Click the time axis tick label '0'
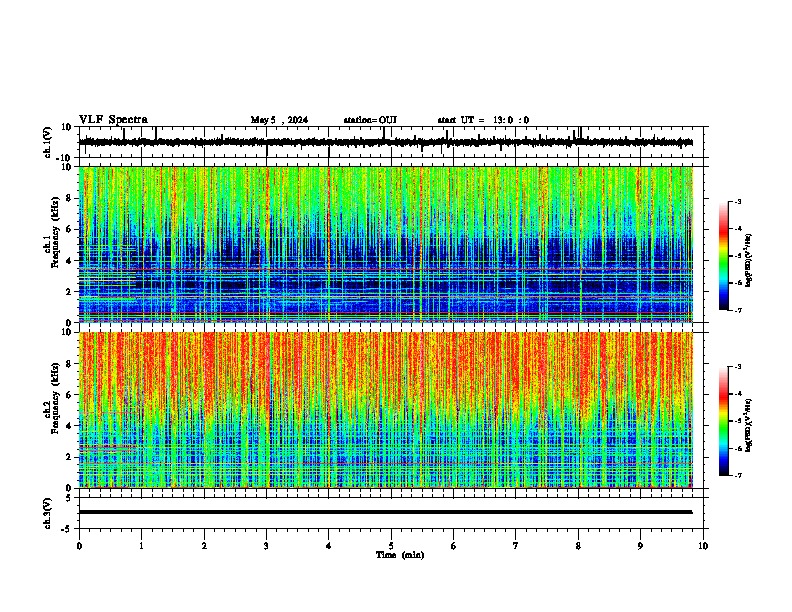The width and height of the screenshot is (792, 612). point(79,546)
